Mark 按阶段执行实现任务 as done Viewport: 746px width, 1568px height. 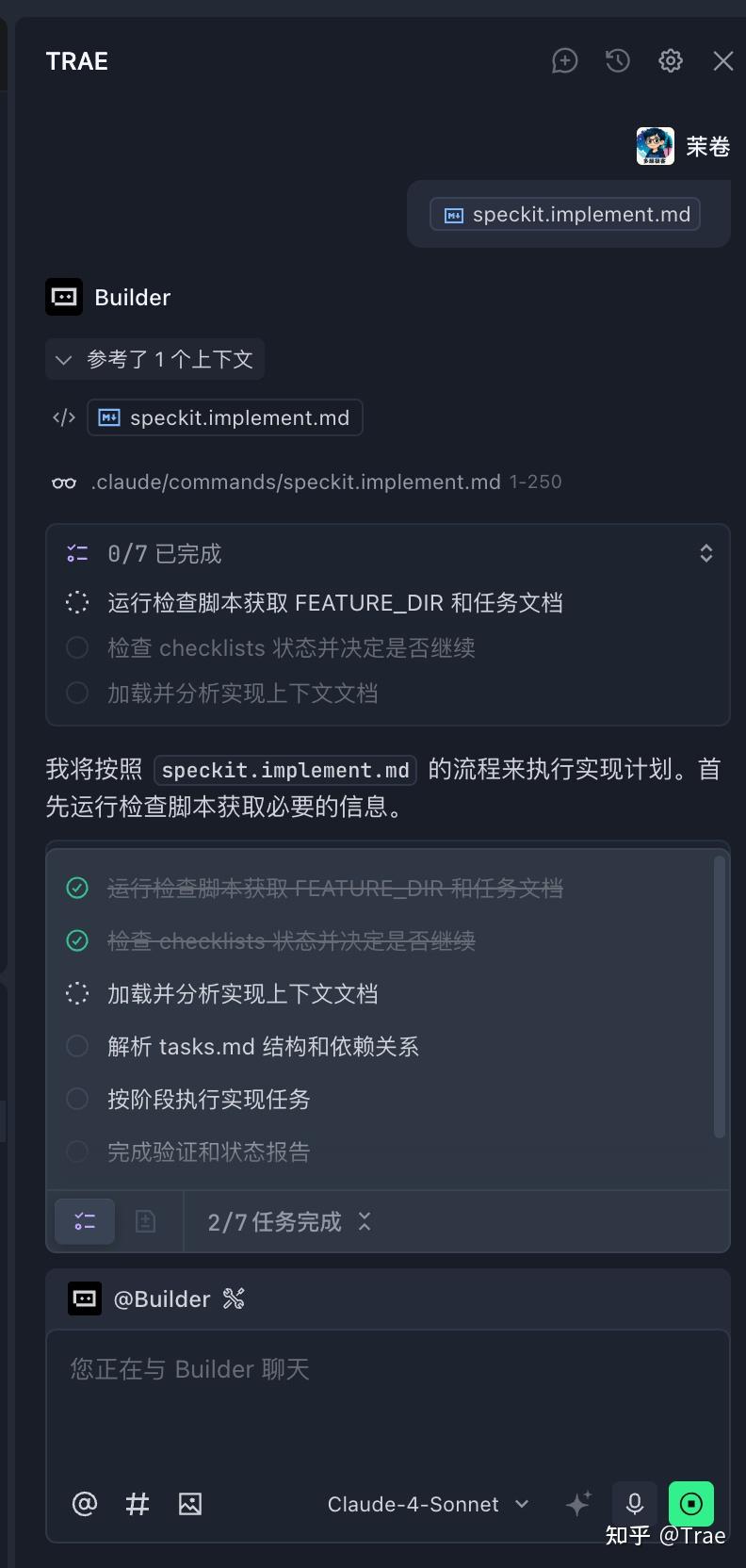coord(77,1099)
